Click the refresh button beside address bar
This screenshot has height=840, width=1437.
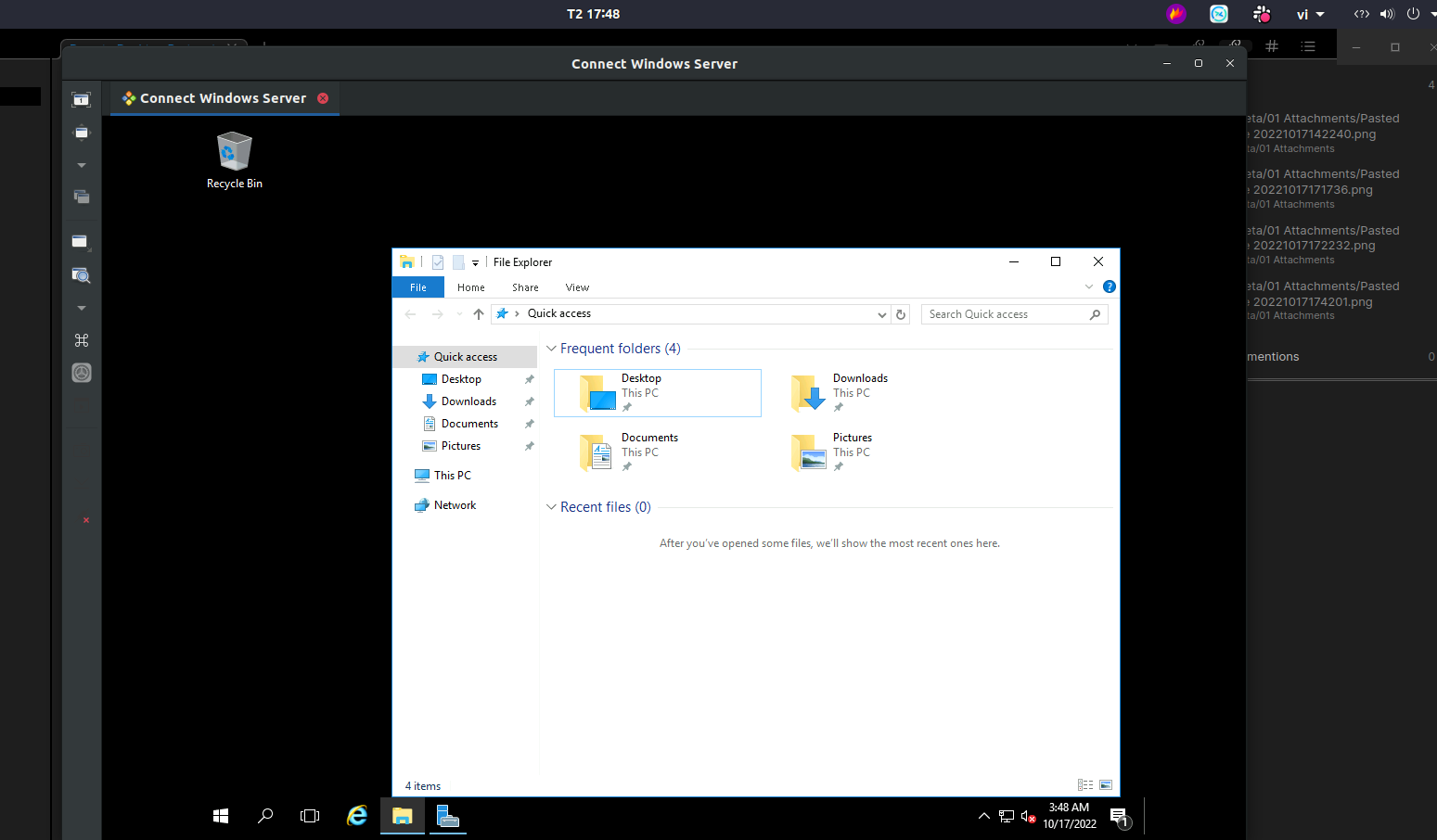click(x=901, y=314)
